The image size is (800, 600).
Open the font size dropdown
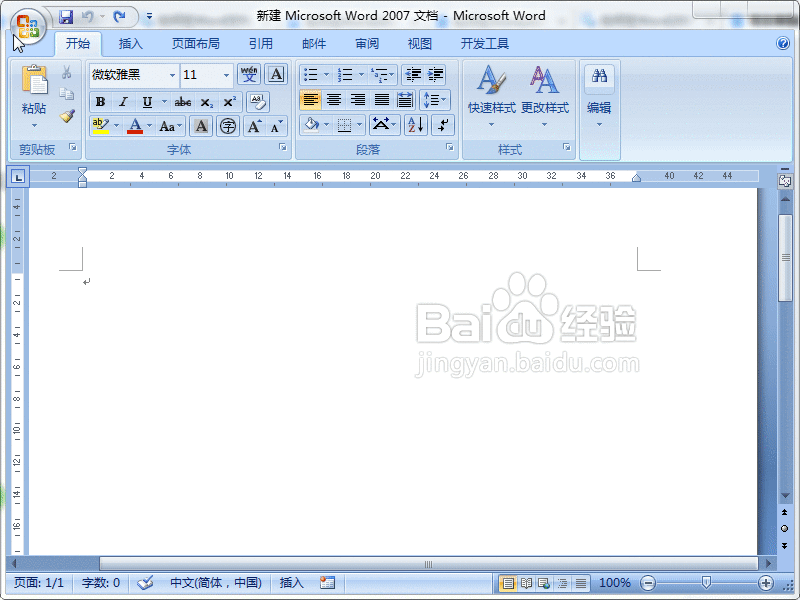226,75
